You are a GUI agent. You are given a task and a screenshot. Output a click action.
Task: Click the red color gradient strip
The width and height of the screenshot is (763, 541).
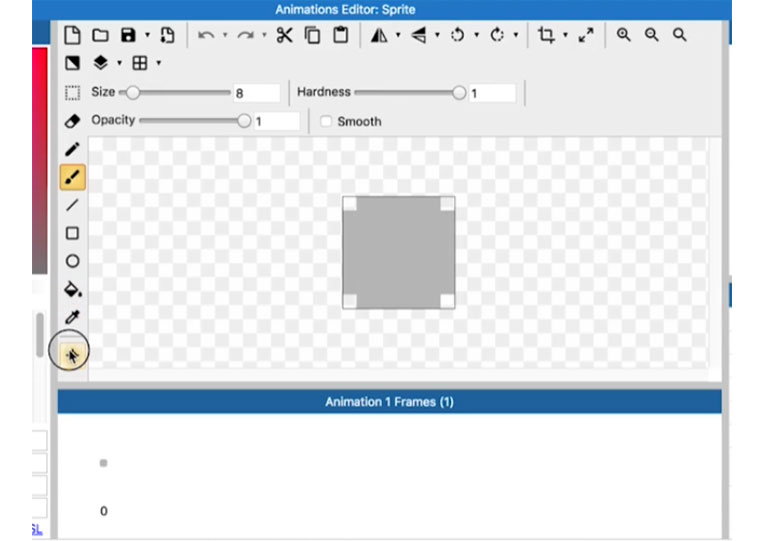pyautogui.click(x=40, y=161)
